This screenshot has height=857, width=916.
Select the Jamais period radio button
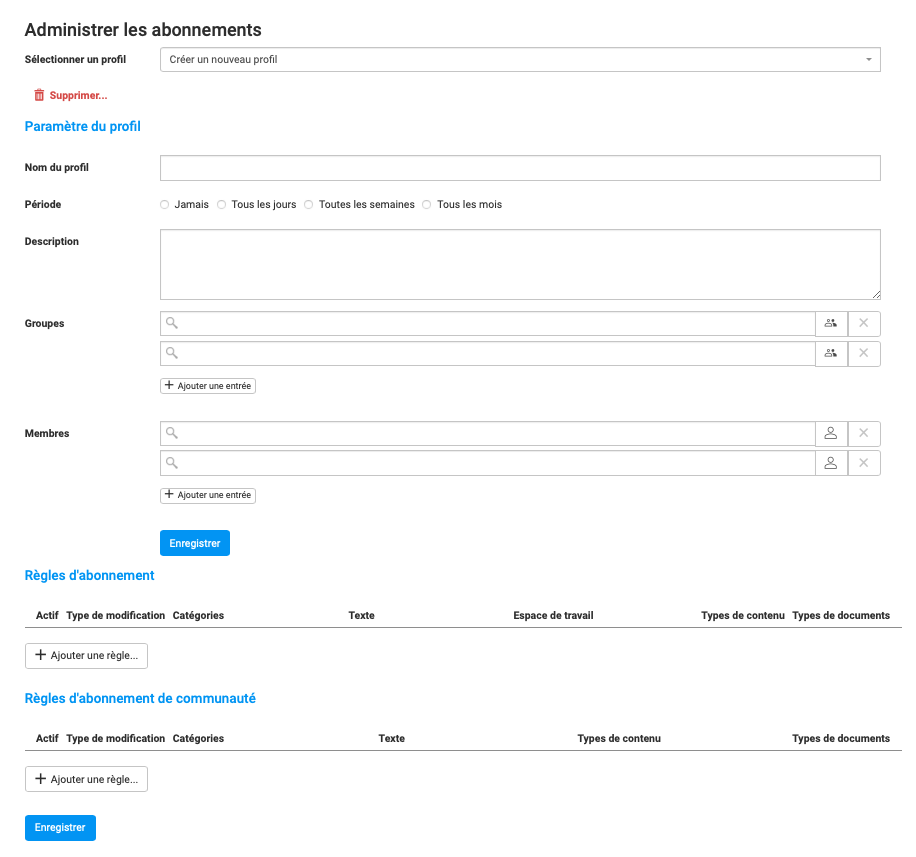[165, 205]
